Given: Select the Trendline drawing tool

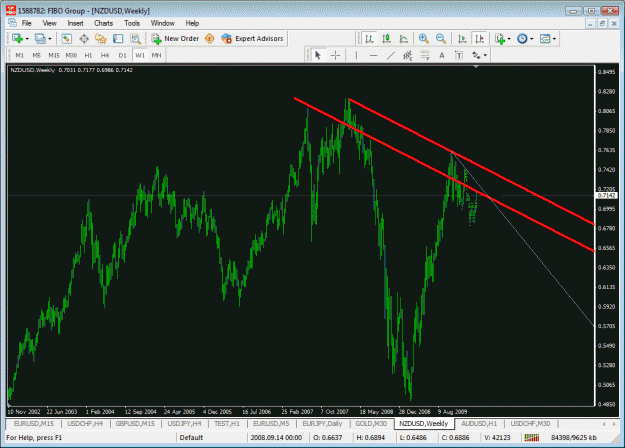Looking at the screenshot, I should pyautogui.click(x=390, y=55).
